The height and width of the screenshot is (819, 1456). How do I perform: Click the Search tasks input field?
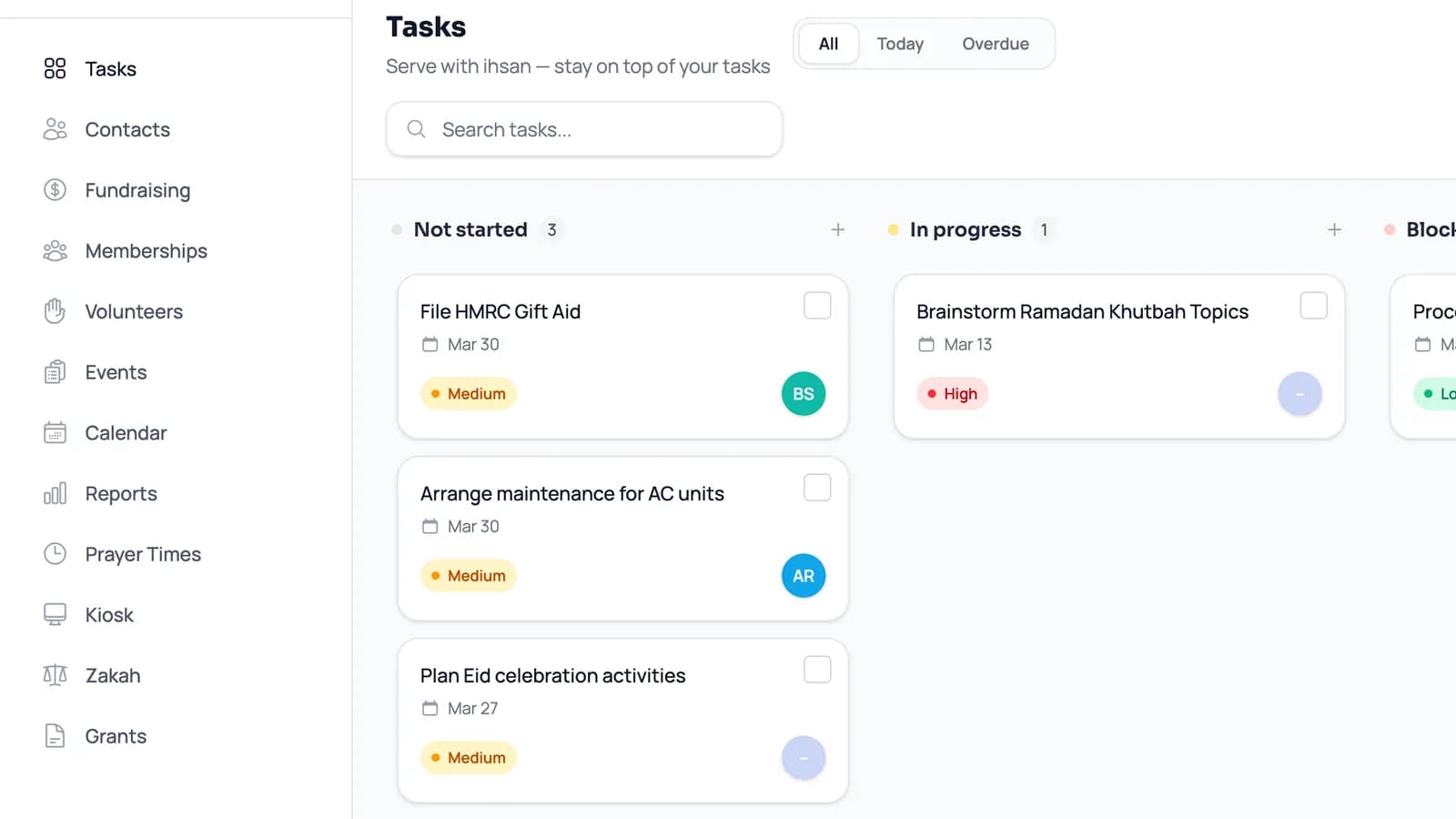point(583,129)
